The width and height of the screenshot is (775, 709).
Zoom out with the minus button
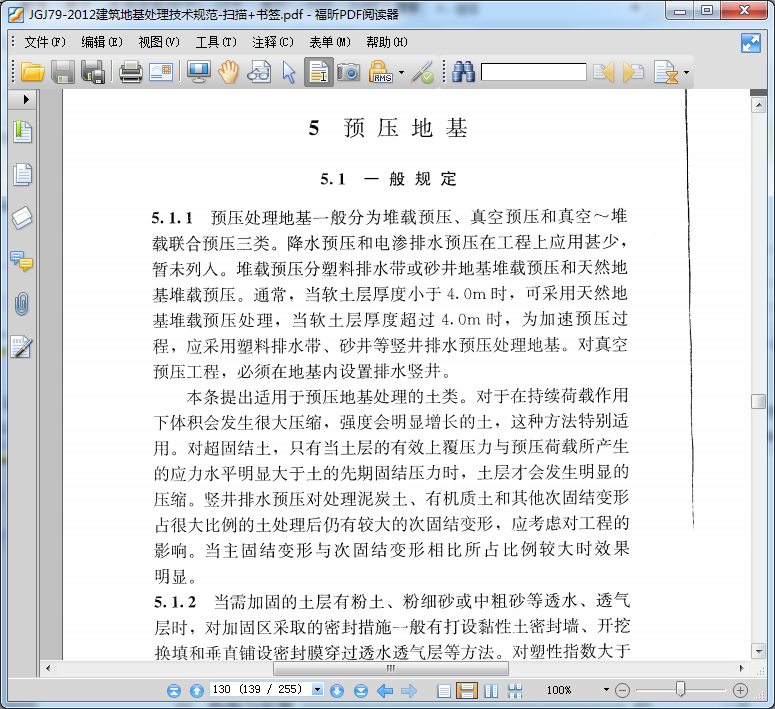tap(622, 690)
